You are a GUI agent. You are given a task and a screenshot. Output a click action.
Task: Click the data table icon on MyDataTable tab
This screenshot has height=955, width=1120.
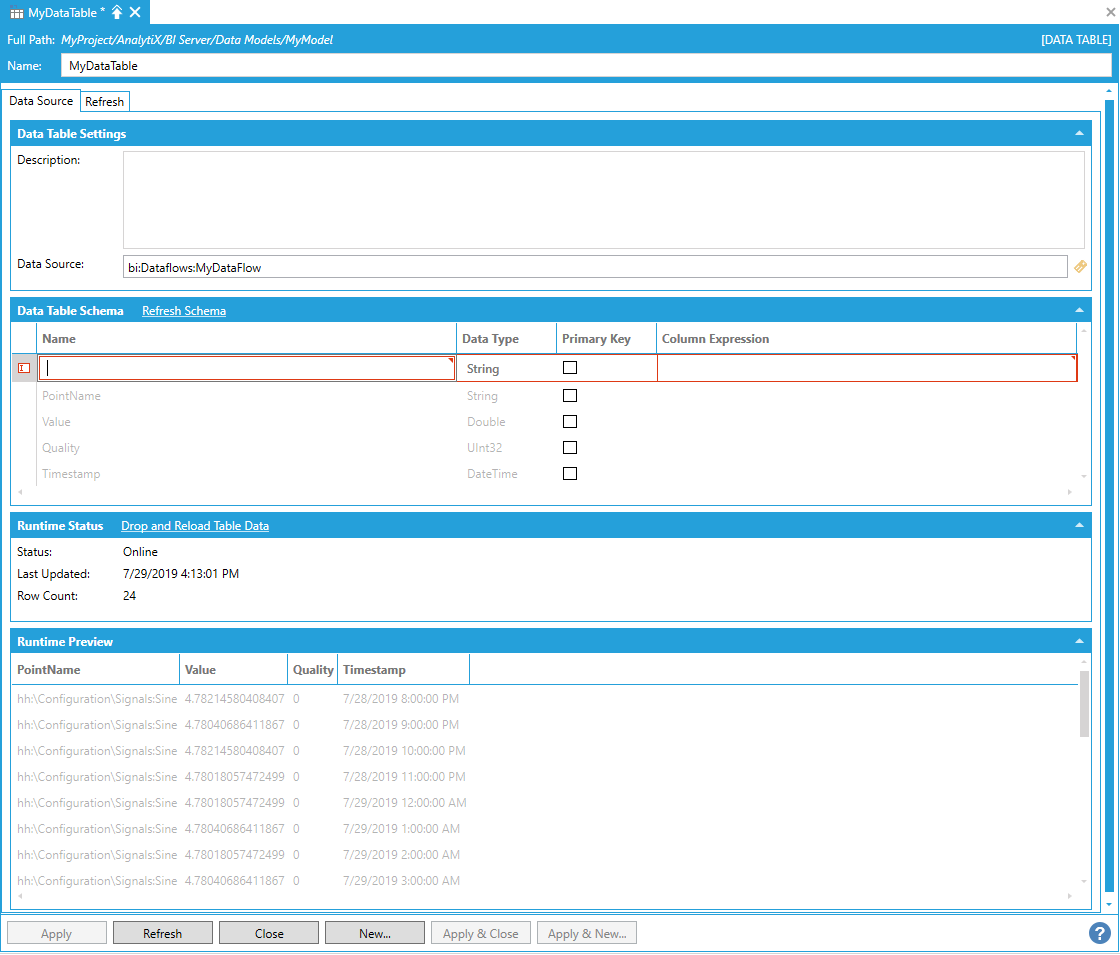click(x=17, y=12)
